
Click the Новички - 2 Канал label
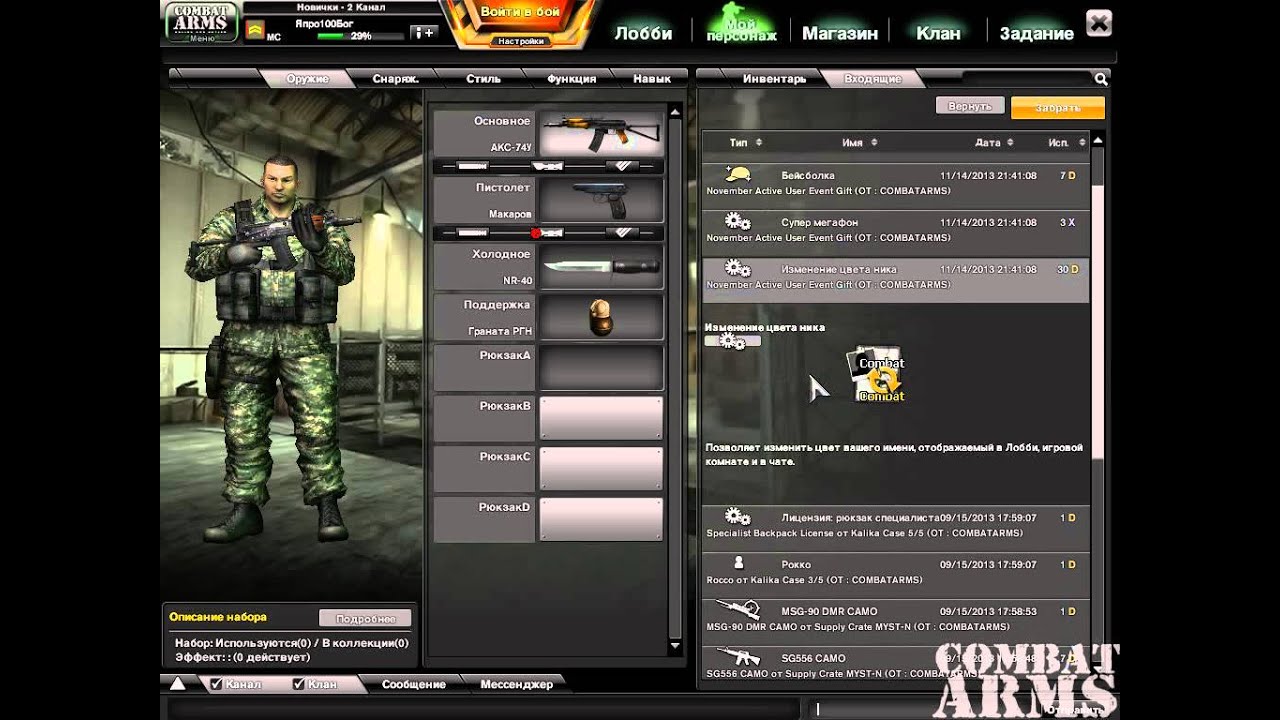tap(340, 7)
